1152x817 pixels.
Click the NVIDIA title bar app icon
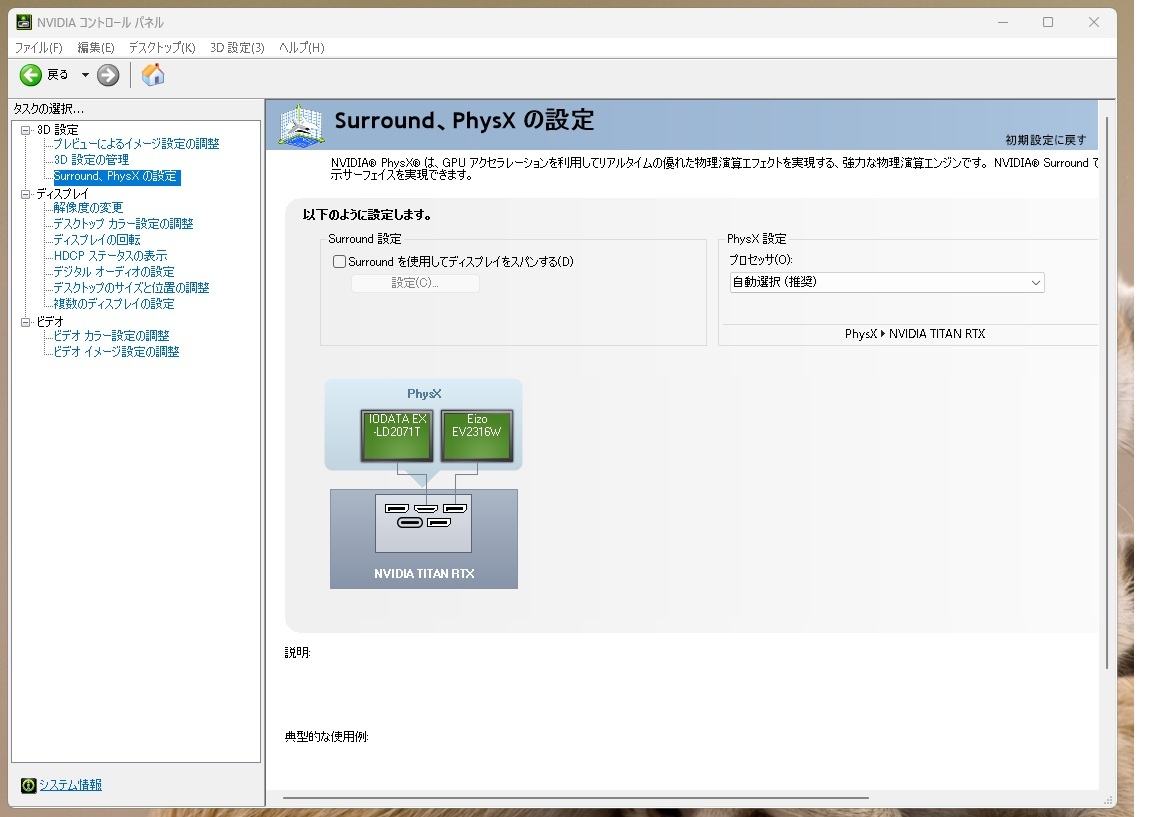click(x=24, y=22)
